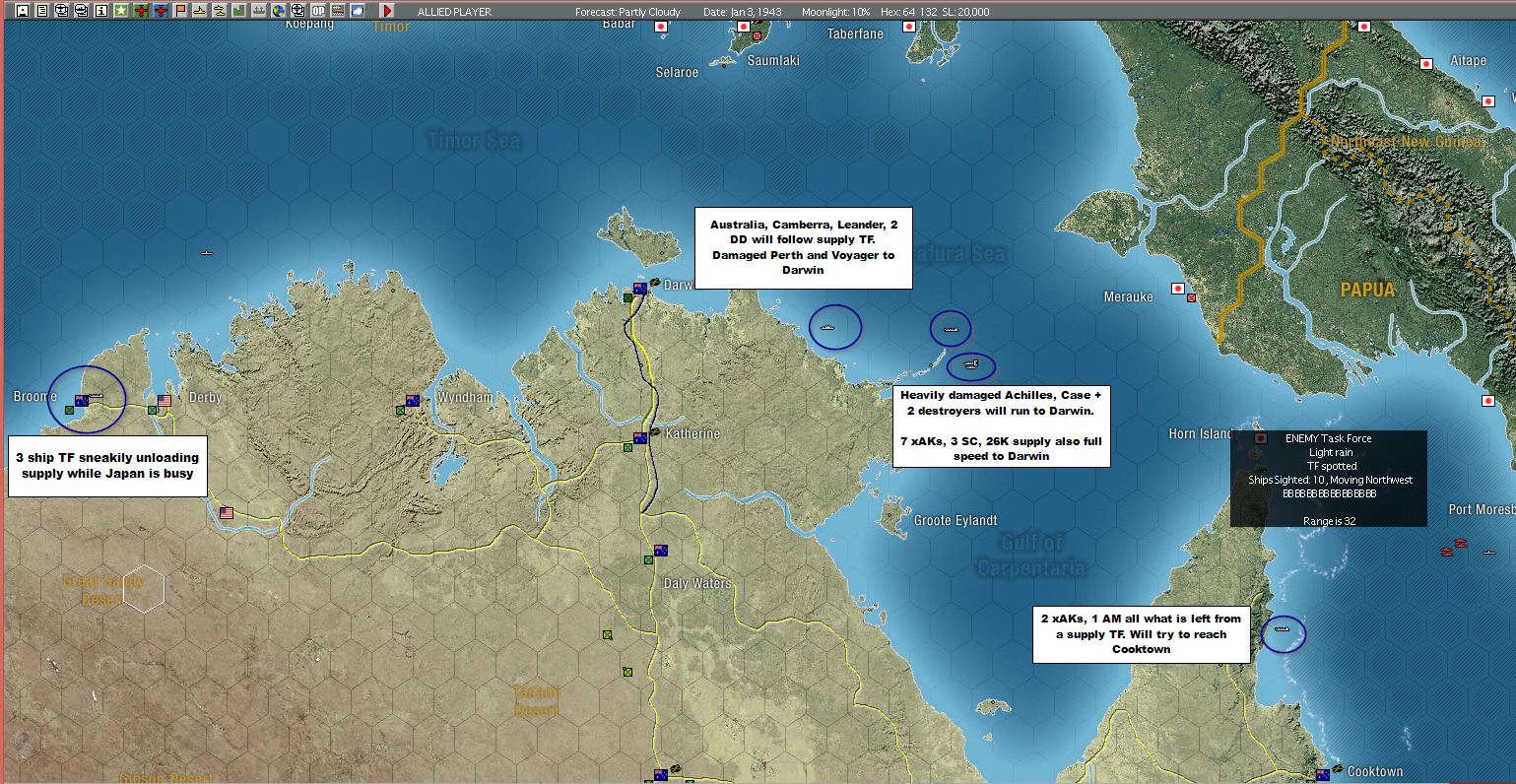The width and height of the screenshot is (1516, 784).
Task: Click the red end-turn arrow
Action: pyautogui.click(x=386, y=11)
